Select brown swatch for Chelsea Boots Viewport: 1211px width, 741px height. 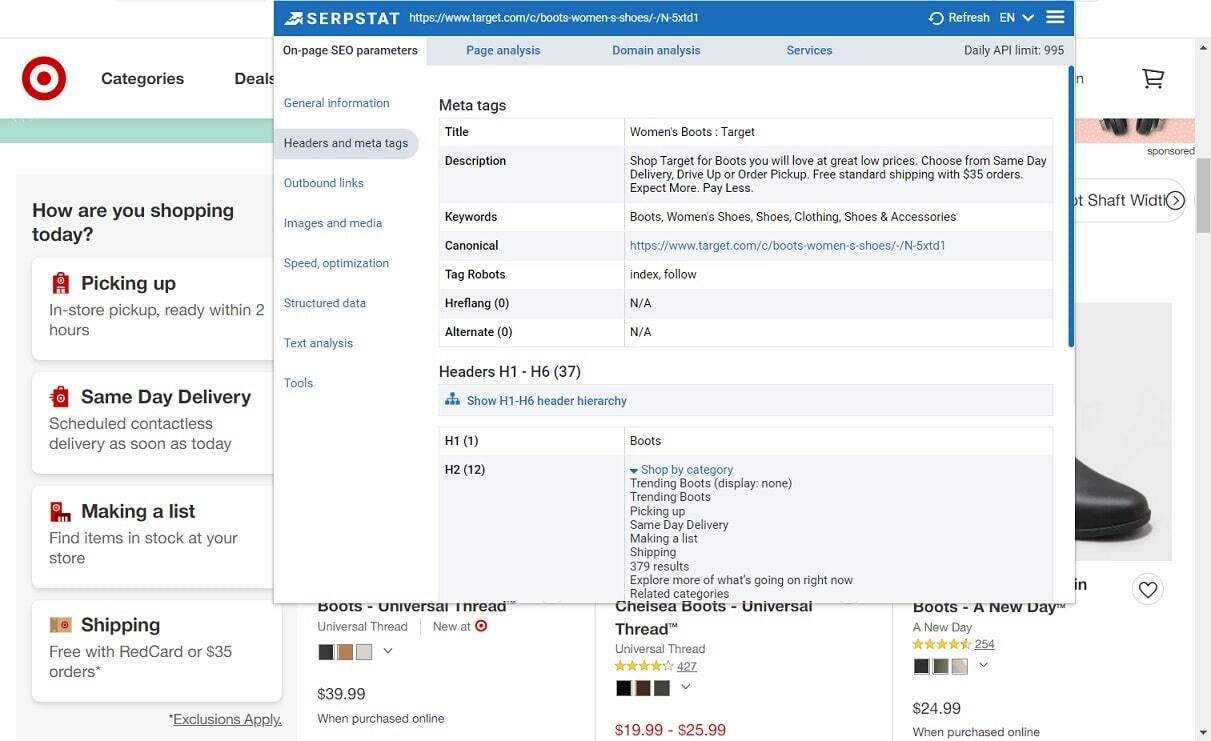coord(643,688)
